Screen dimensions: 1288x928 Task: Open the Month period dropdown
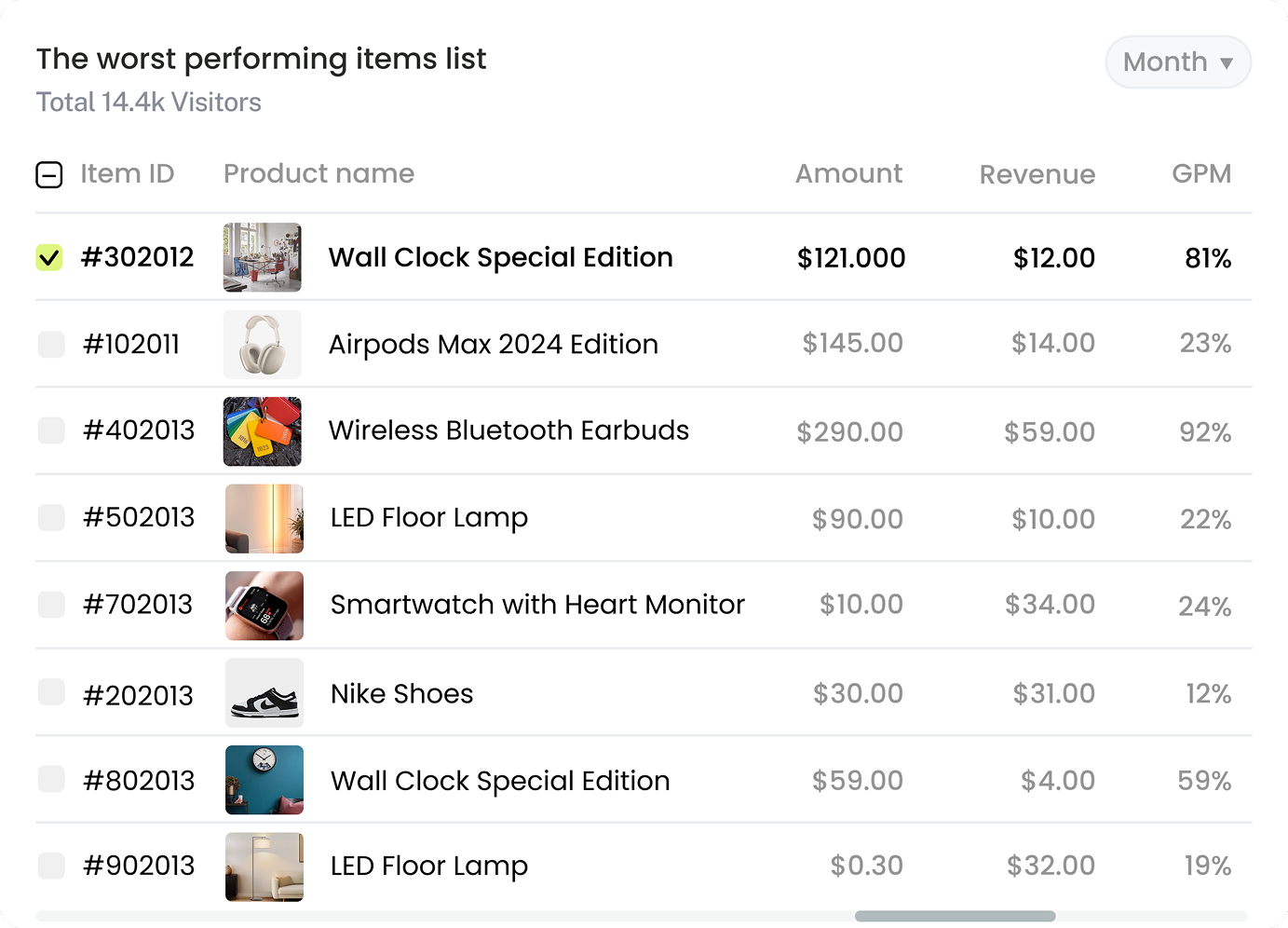pos(1178,62)
